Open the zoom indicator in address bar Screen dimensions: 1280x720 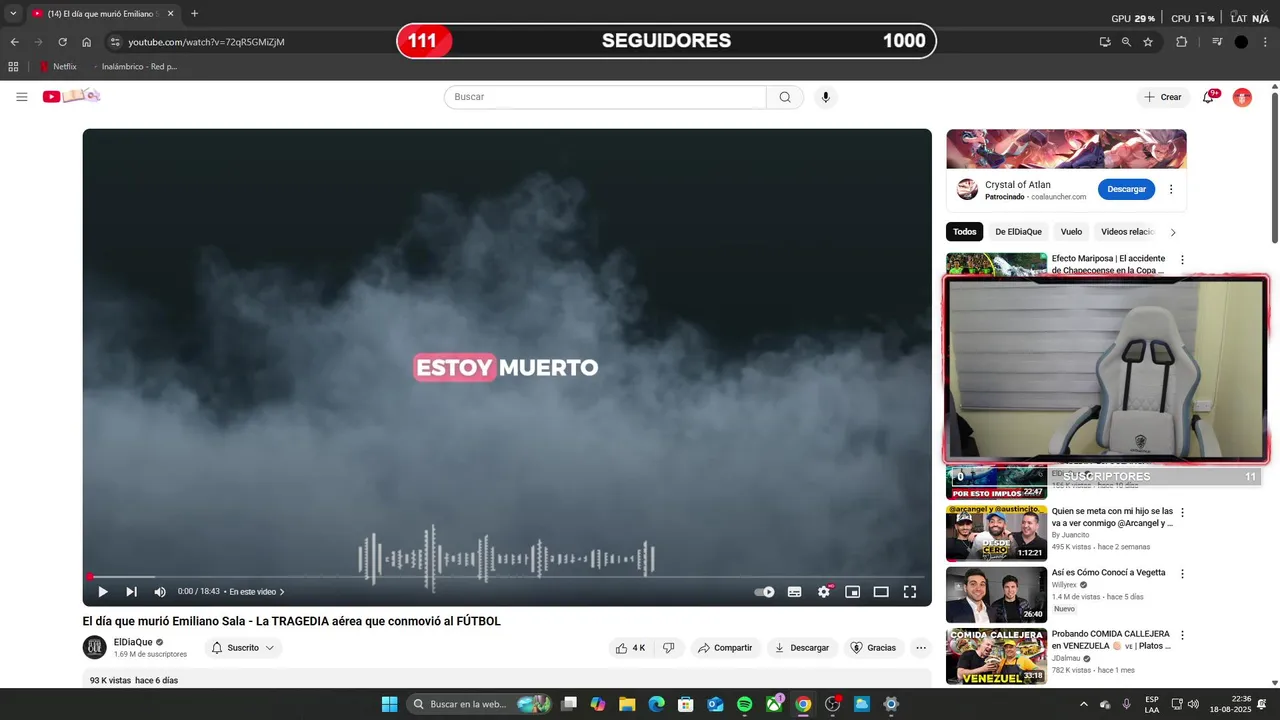(1126, 42)
